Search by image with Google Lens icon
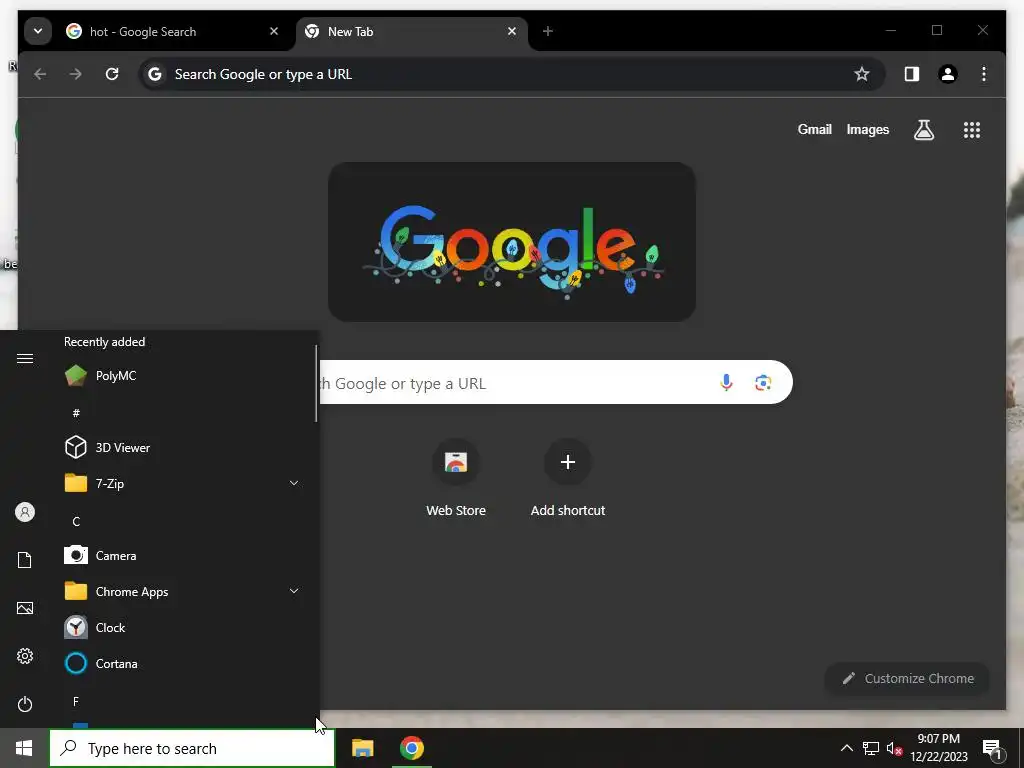This screenshot has width=1024, height=768. click(763, 383)
